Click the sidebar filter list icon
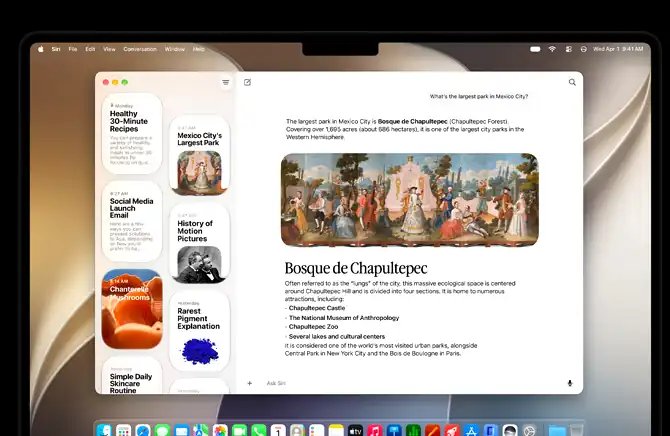Viewport: 670px width, 436px height. click(226, 82)
